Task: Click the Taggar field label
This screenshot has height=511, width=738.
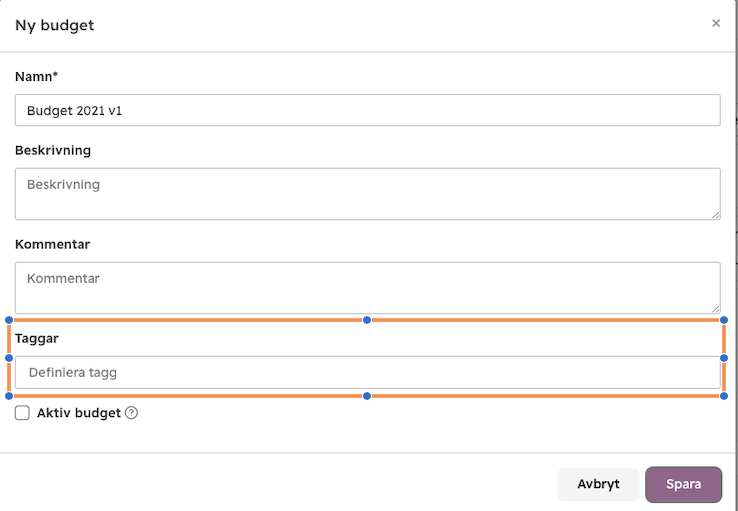Action: 37,338
